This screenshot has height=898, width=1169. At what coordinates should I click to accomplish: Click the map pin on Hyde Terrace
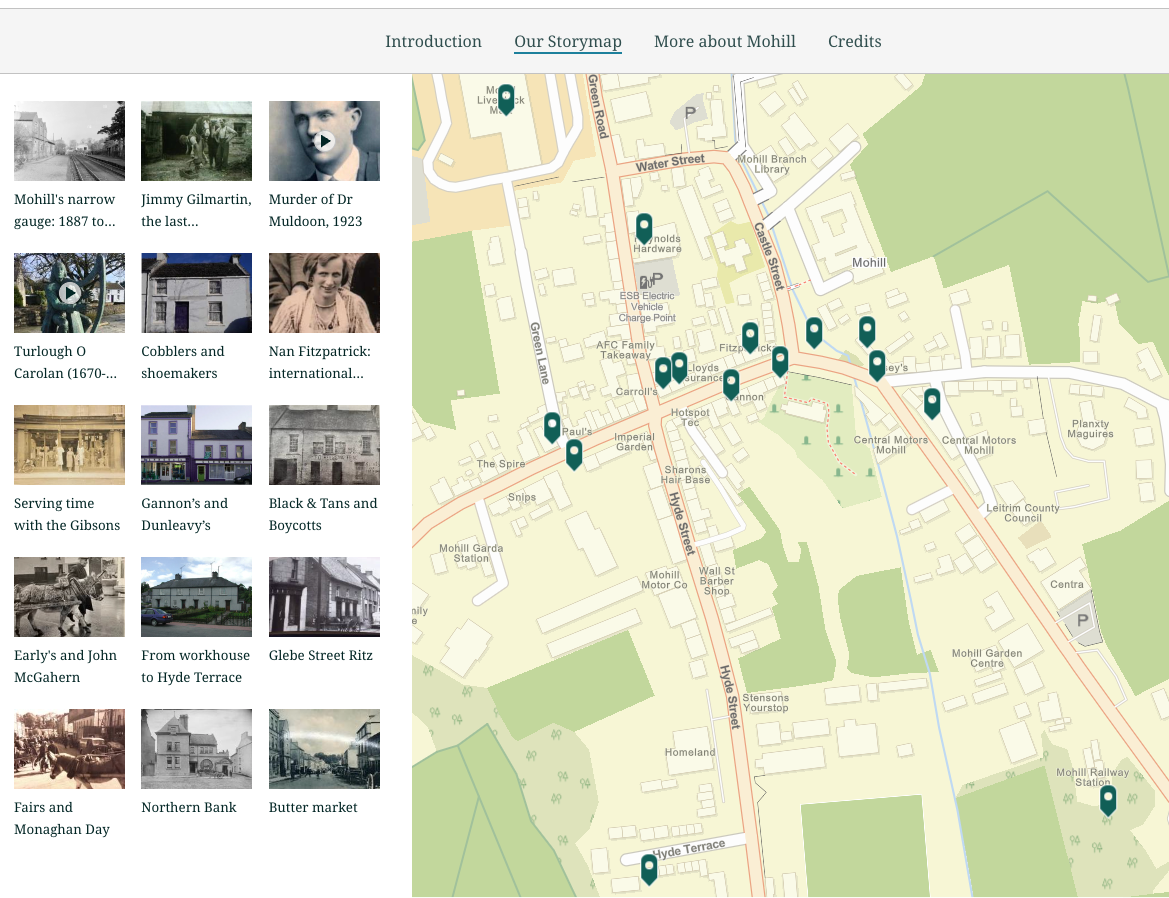[x=649, y=867]
